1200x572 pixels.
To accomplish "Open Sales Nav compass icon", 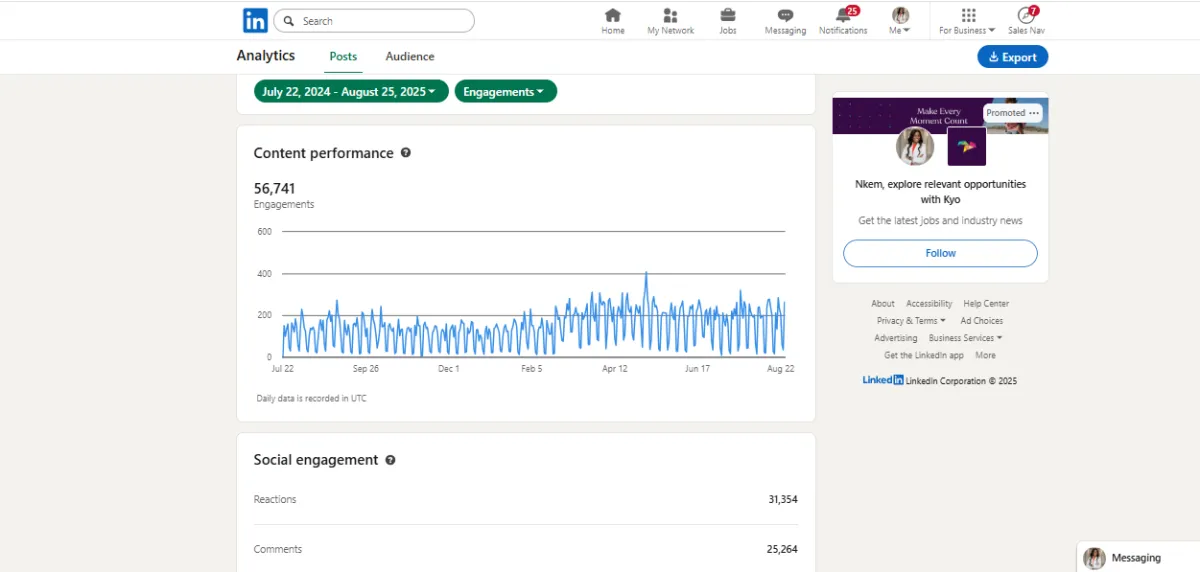I will tap(1026, 16).
